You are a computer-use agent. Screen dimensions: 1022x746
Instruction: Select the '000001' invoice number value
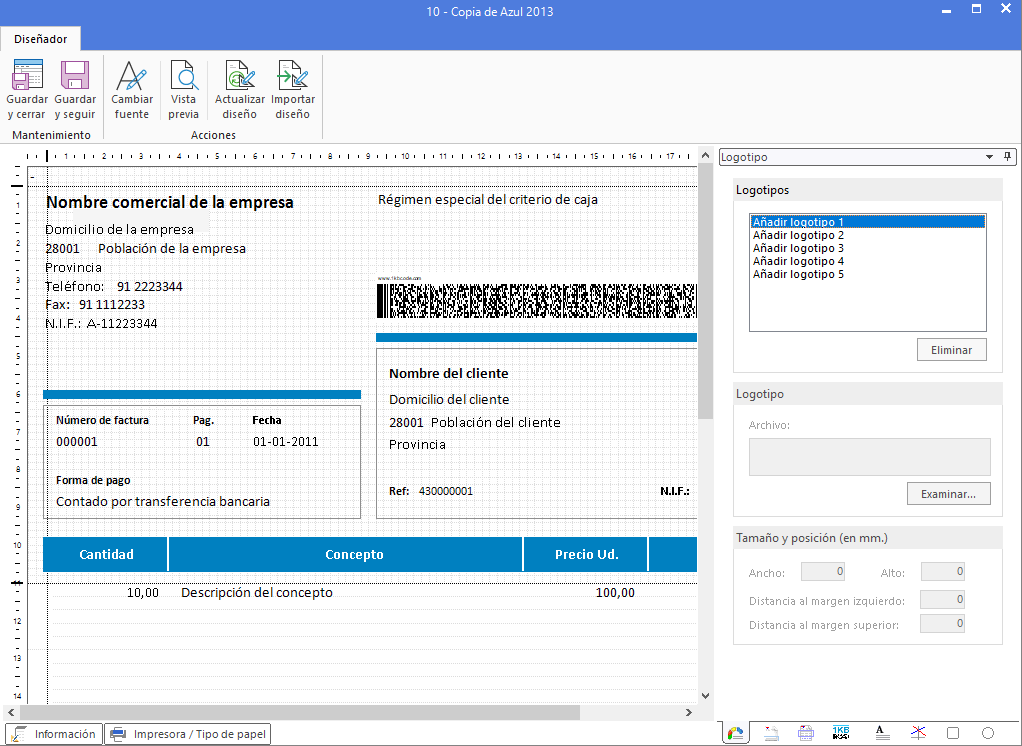(77, 442)
